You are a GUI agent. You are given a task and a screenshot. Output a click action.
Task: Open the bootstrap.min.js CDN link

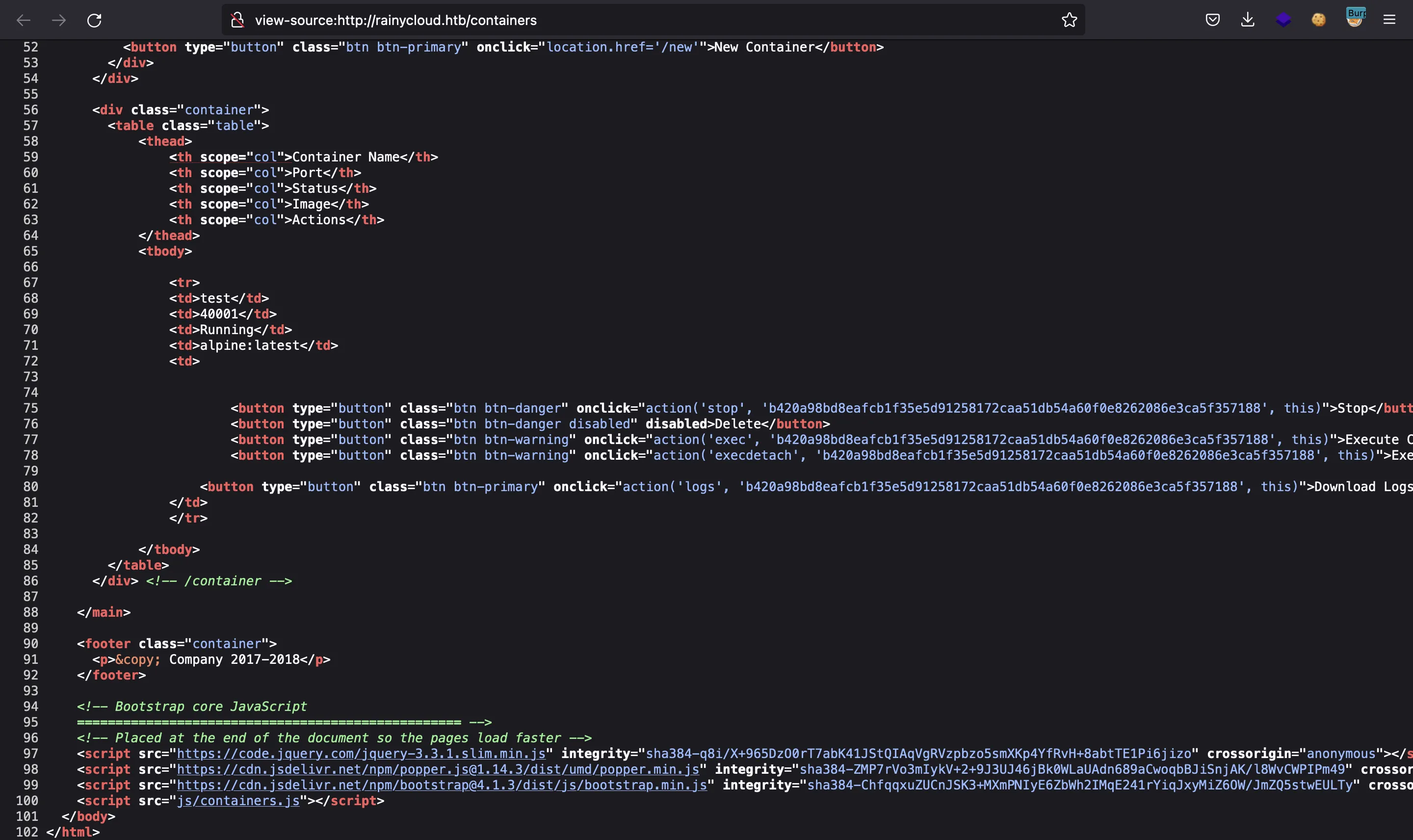[442, 785]
